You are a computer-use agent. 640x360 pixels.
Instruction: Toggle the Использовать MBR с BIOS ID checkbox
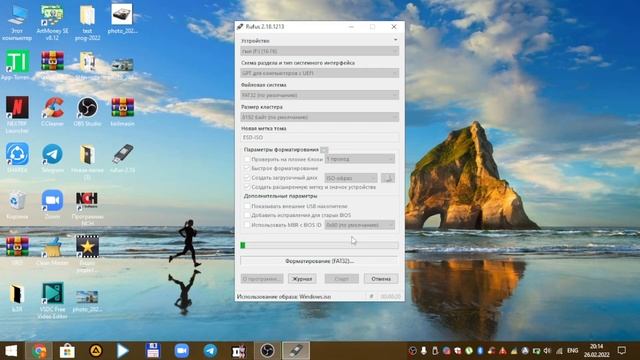tap(247, 224)
